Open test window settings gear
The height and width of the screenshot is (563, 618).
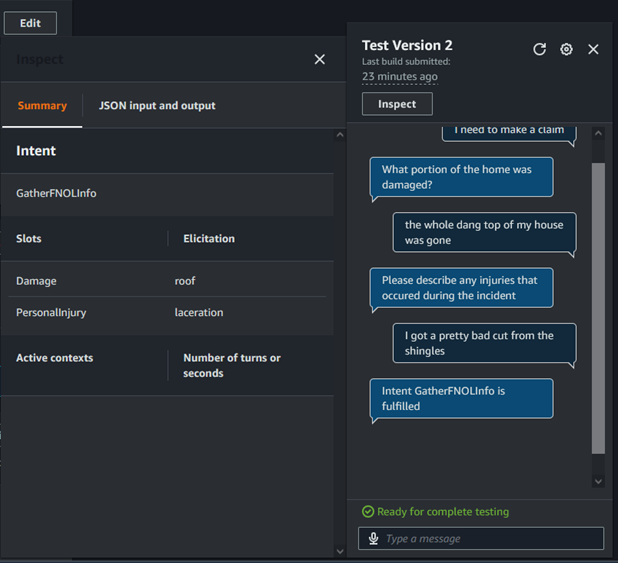566,49
